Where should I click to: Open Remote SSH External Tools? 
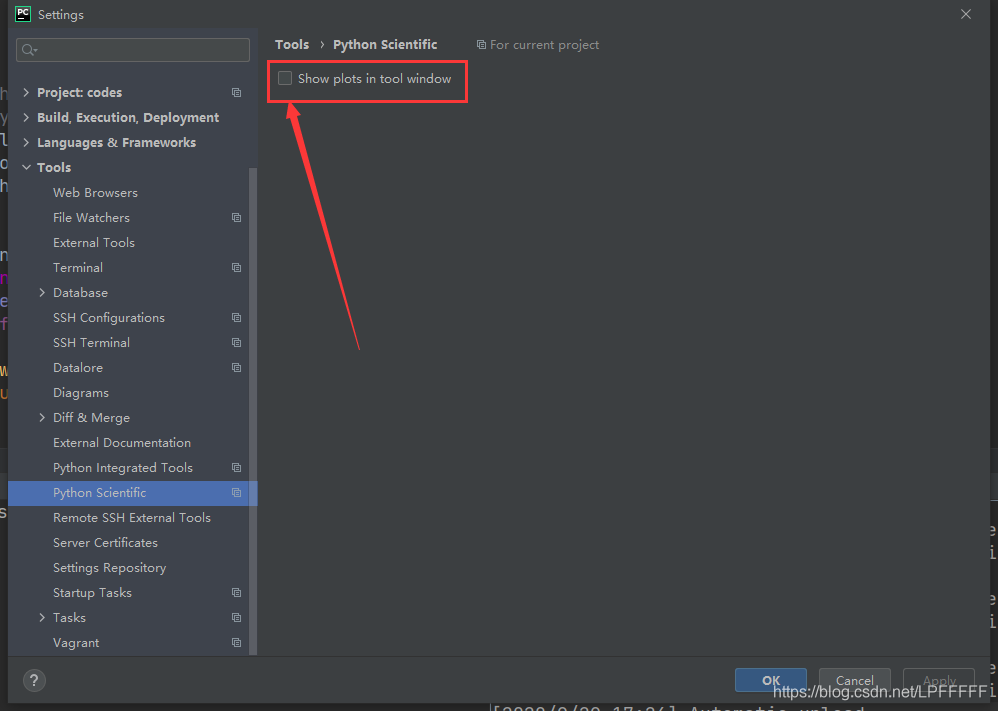coord(132,517)
